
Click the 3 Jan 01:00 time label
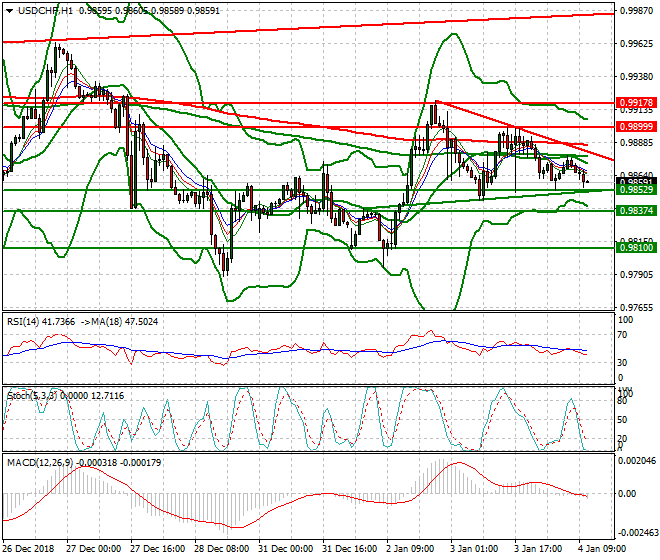pos(474,549)
